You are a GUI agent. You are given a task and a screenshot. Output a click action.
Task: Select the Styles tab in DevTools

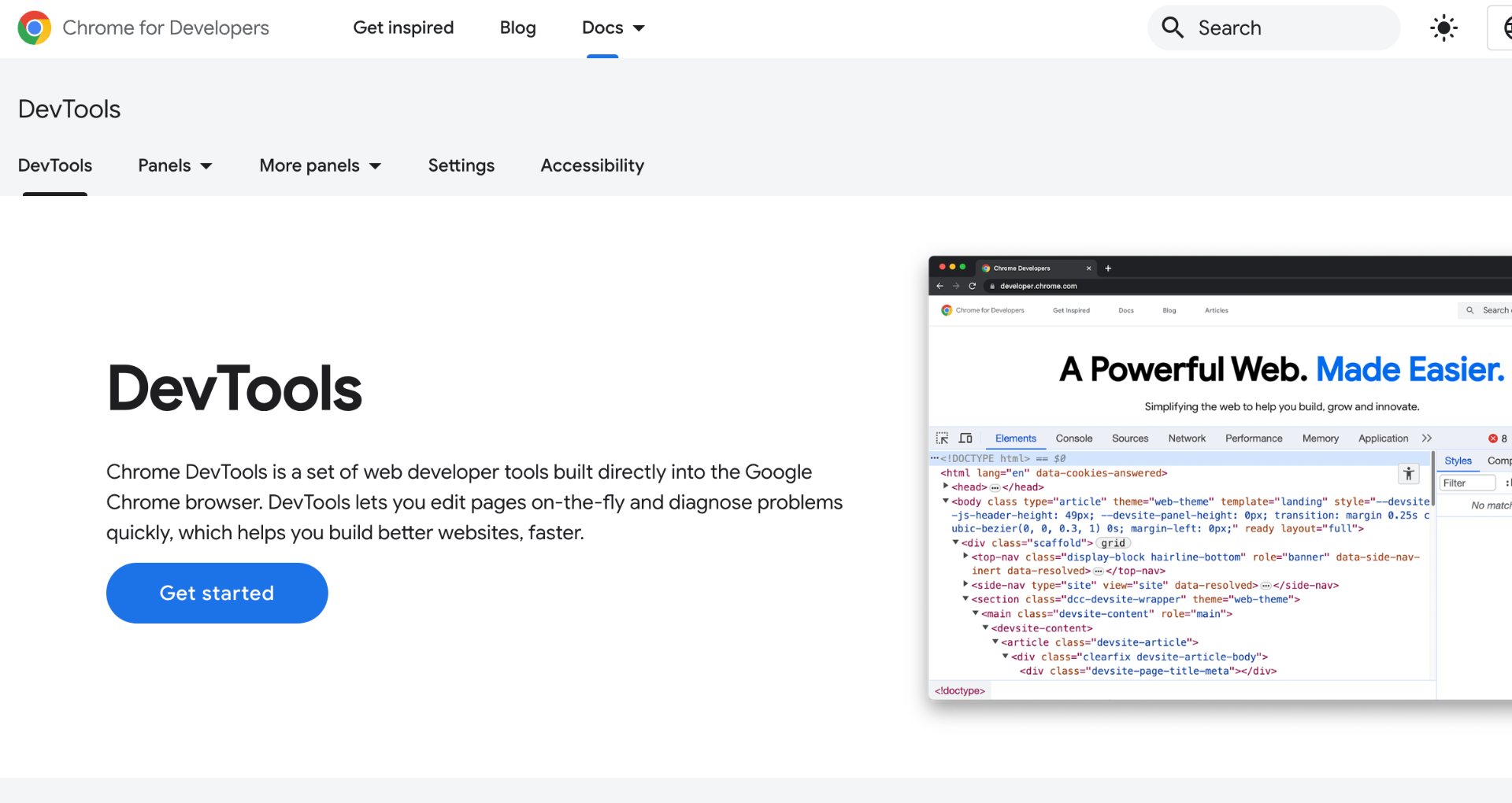coord(1458,461)
